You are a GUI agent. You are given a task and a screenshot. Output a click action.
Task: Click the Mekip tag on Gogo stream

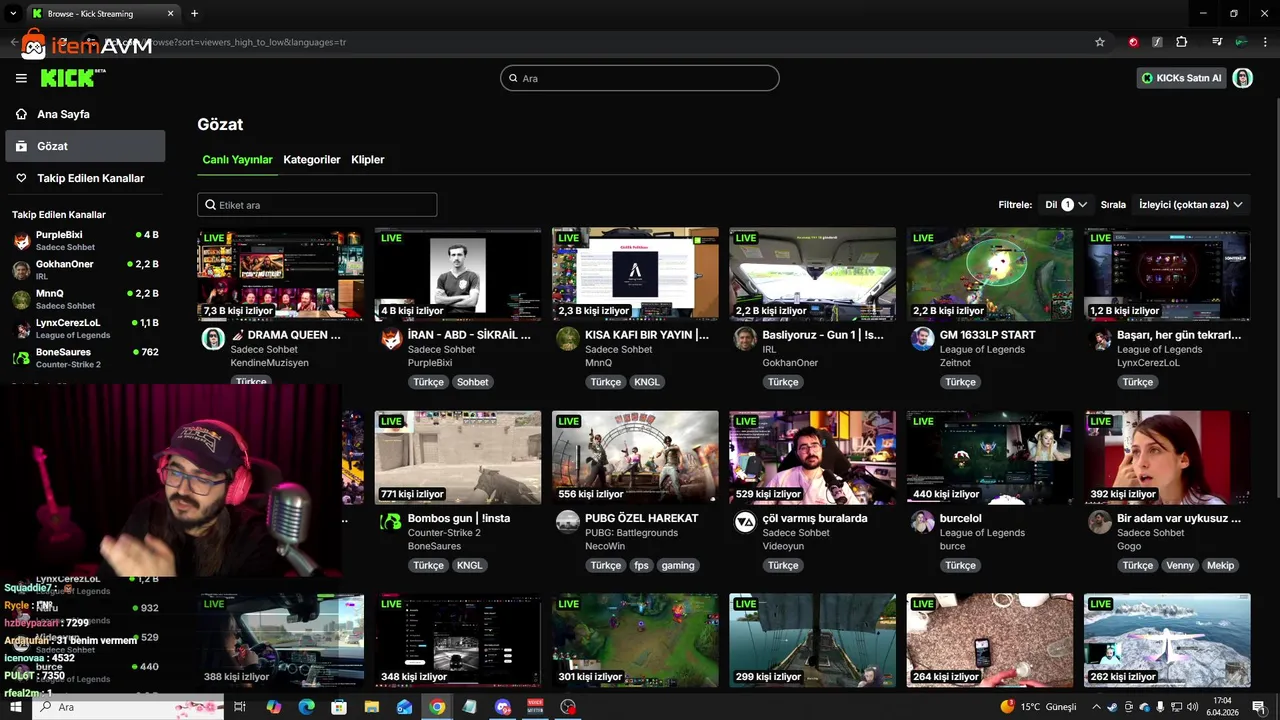tap(1221, 566)
